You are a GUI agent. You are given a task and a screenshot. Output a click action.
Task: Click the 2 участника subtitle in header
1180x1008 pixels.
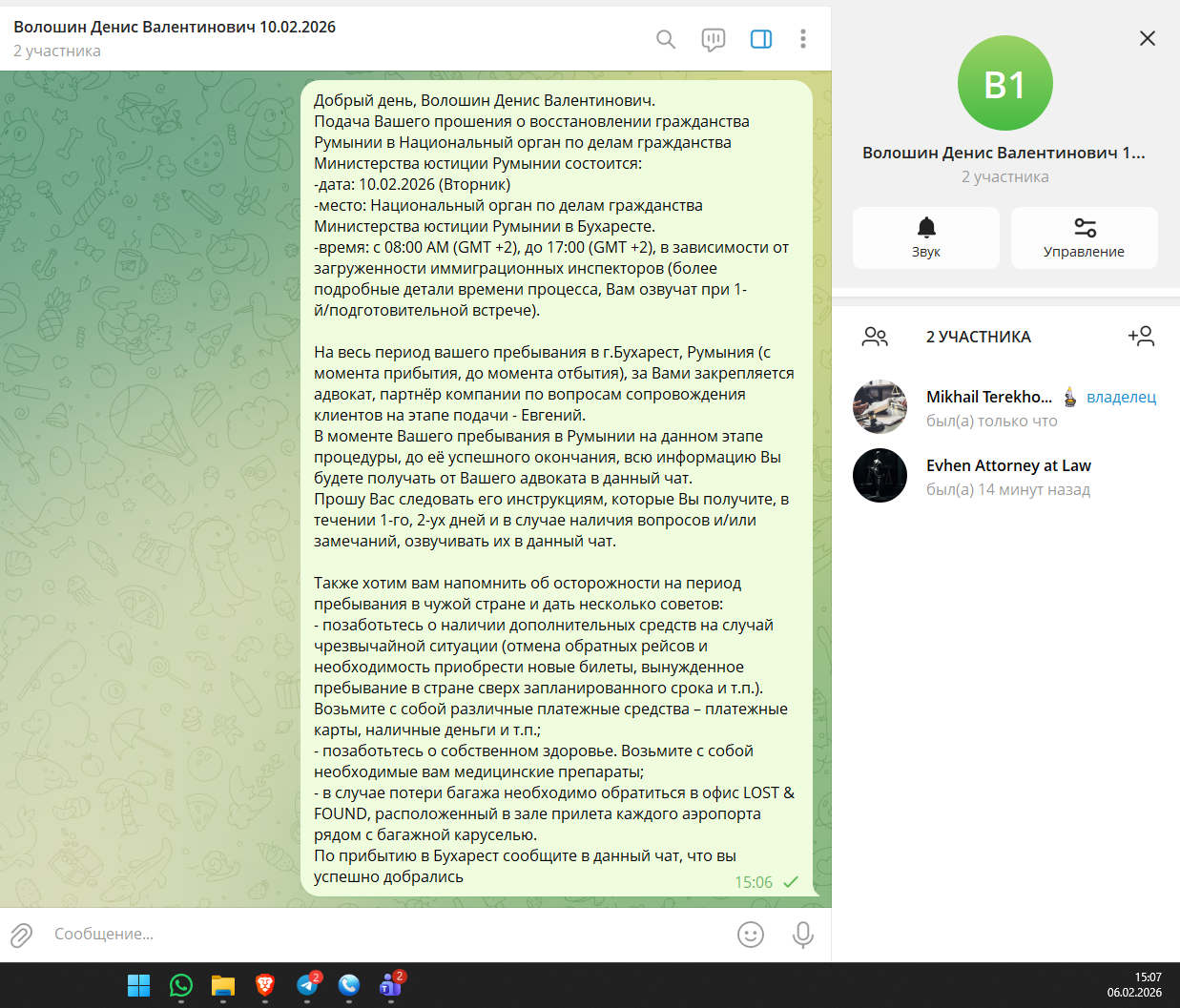pyautogui.click(x=57, y=51)
